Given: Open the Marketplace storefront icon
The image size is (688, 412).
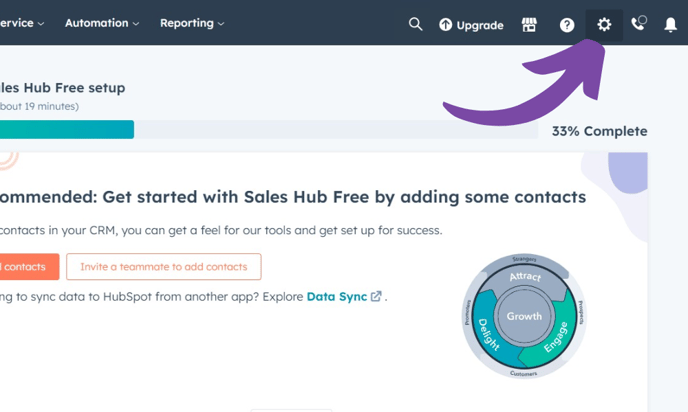Looking at the screenshot, I should tap(529, 25).
